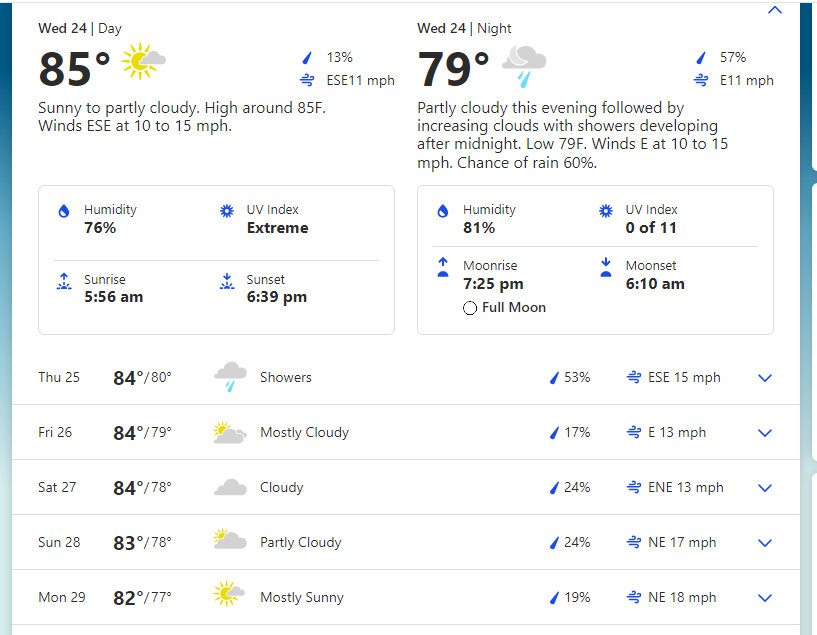Click the daytime UV Index sun icon
Viewport: 817px width, 635px height.
point(227,211)
